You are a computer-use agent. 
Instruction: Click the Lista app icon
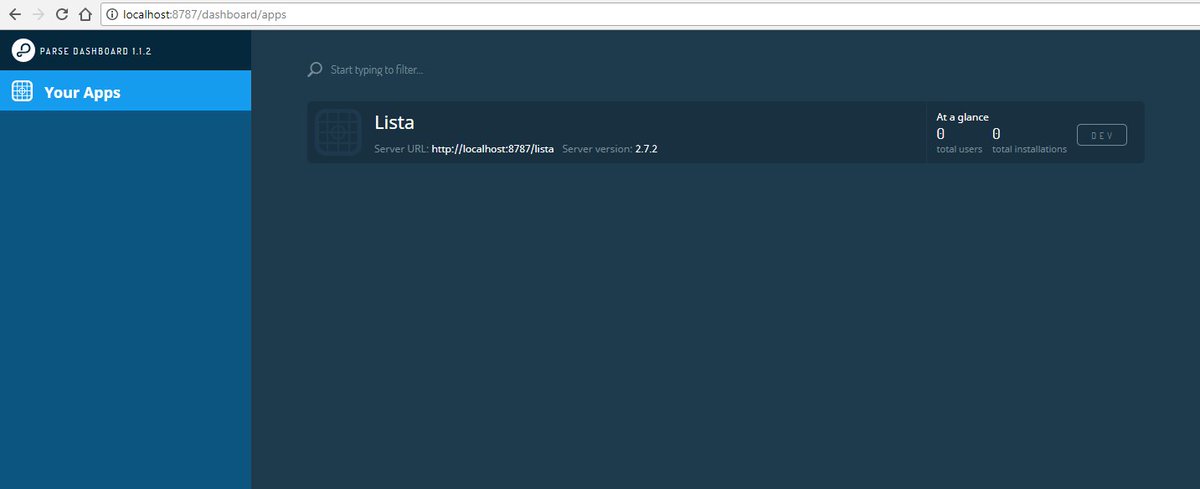[x=338, y=132]
